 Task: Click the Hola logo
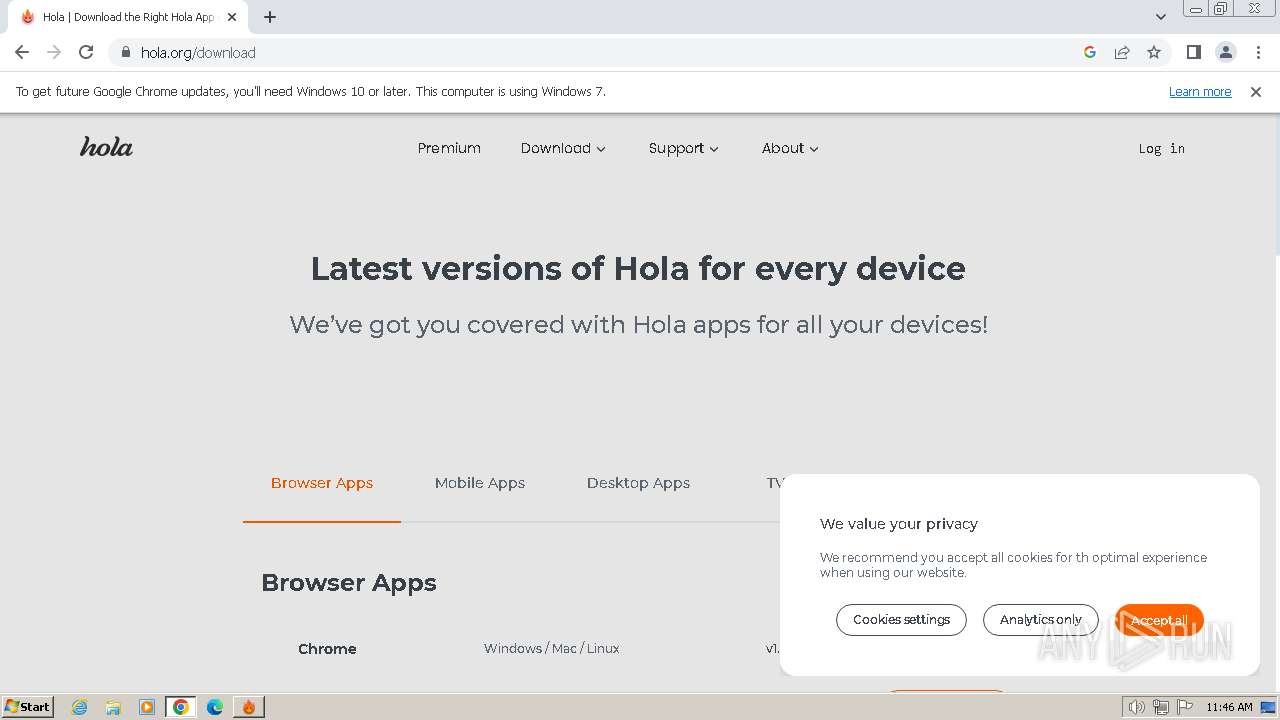pos(106,147)
